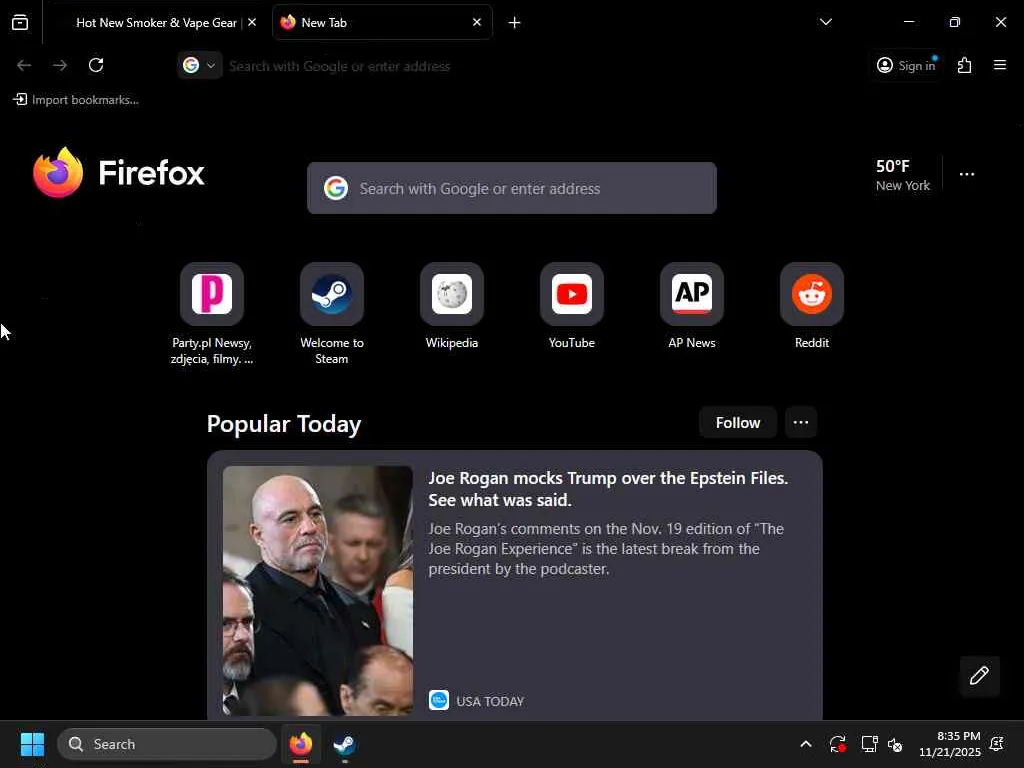Open the Joe Rogan article headline
This screenshot has height=768, width=1024.
(x=608, y=488)
